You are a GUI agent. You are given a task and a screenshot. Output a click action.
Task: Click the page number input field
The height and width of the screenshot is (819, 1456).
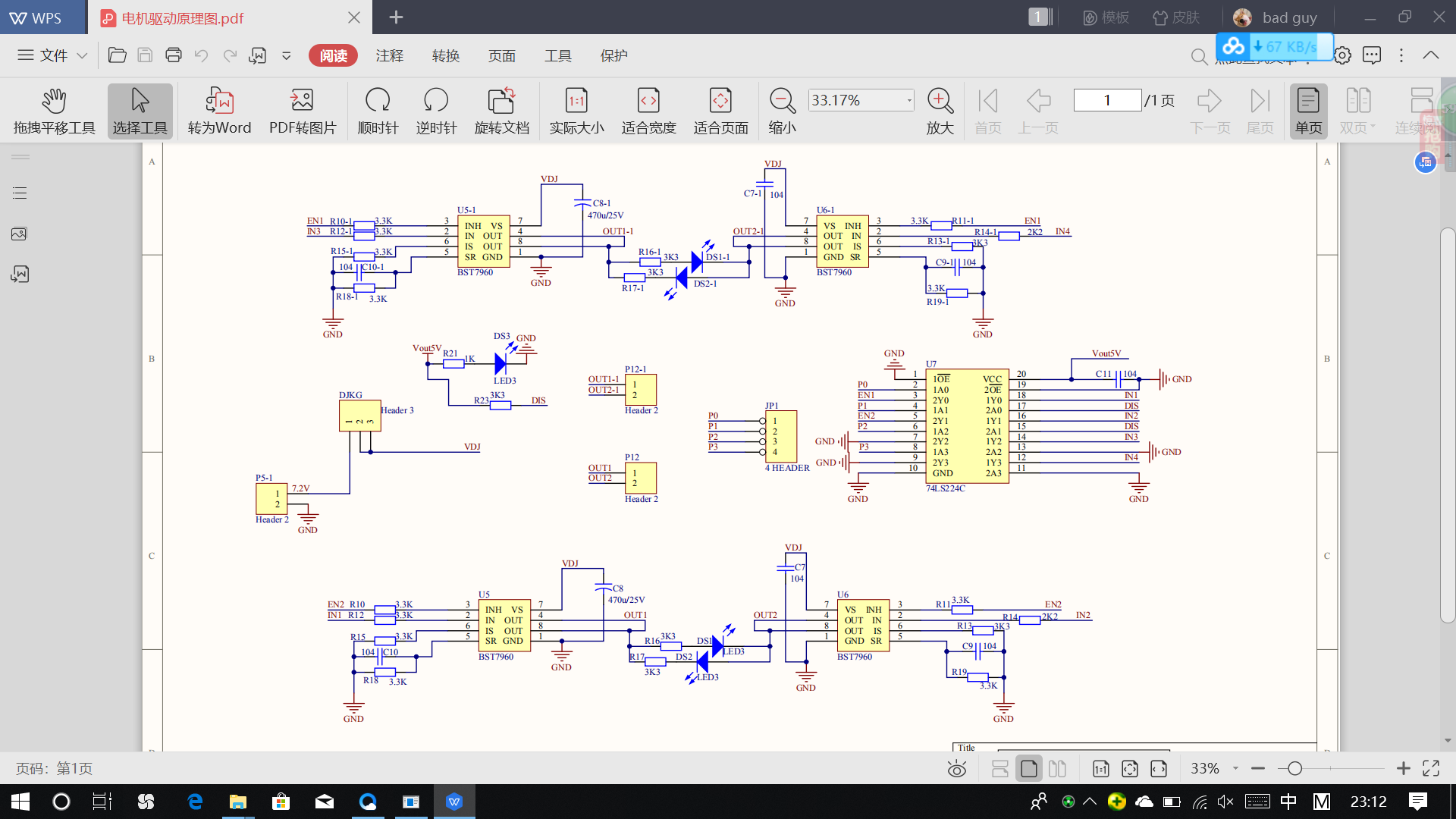(1107, 100)
